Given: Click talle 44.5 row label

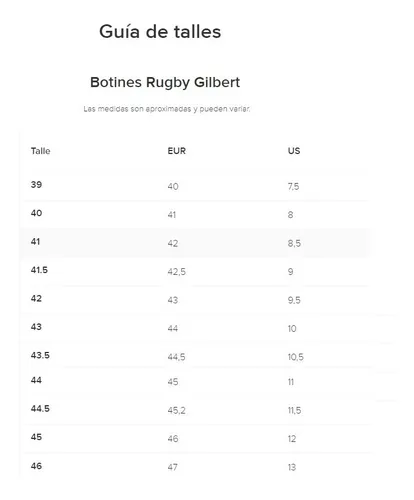Looking at the screenshot, I should [40, 409].
